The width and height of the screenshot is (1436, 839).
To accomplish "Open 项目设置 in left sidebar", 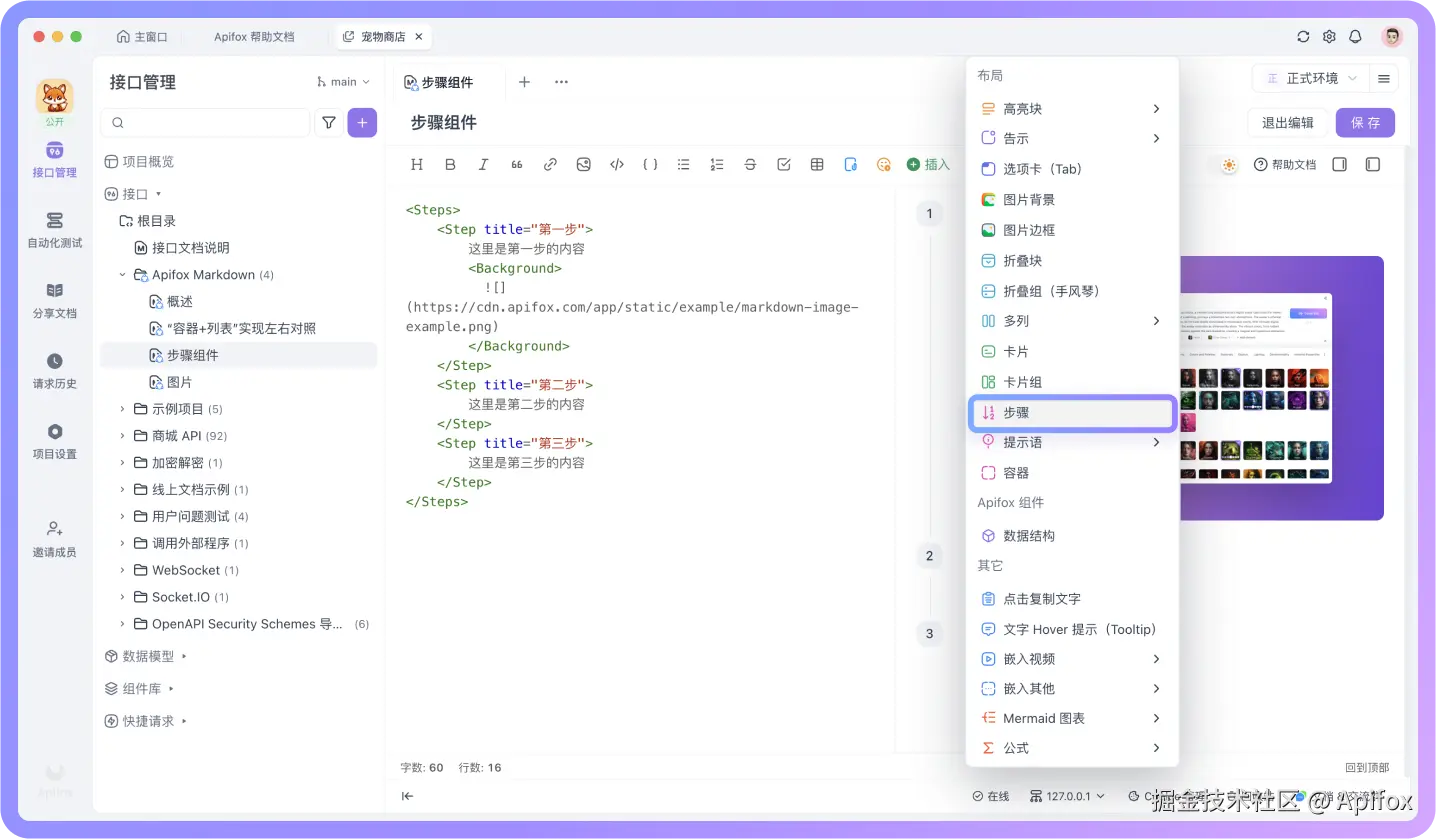I will coord(54,441).
